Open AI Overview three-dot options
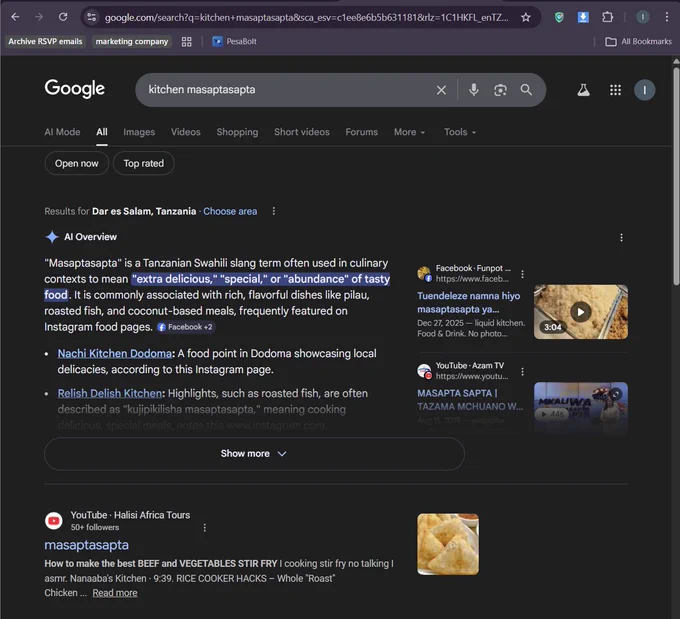Viewport: 680px width, 619px height. 621,237
